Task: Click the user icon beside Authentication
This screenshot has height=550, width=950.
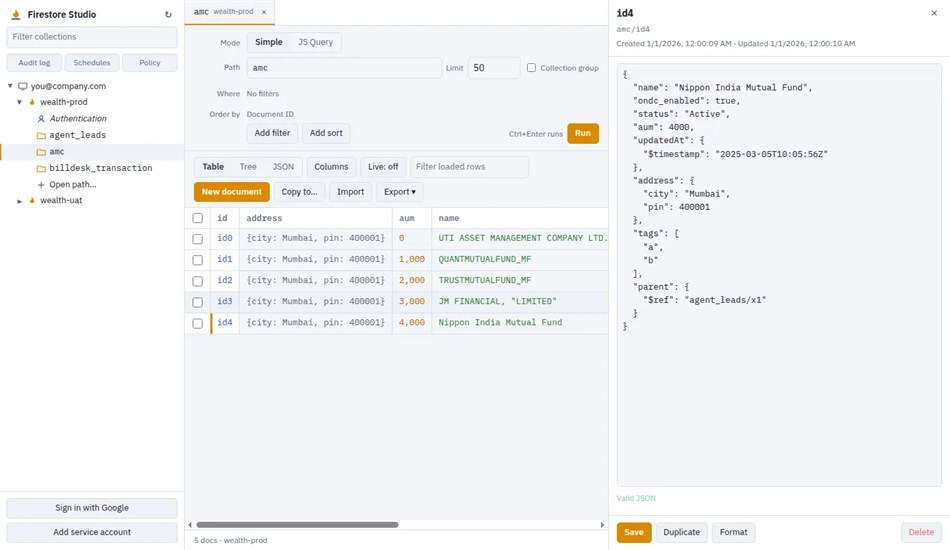Action: (41, 119)
